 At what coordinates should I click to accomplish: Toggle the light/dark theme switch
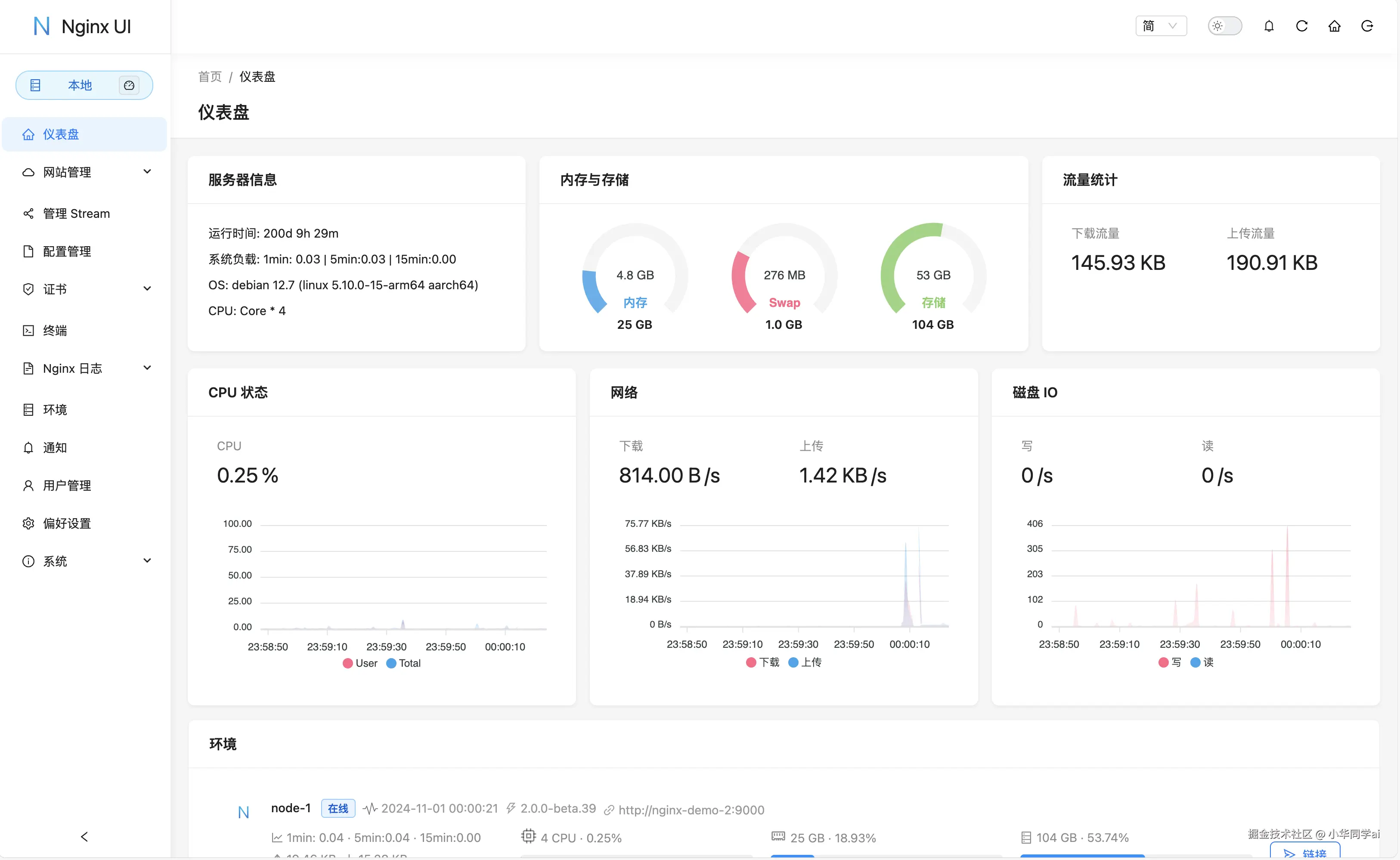[x=1225, y=26]
